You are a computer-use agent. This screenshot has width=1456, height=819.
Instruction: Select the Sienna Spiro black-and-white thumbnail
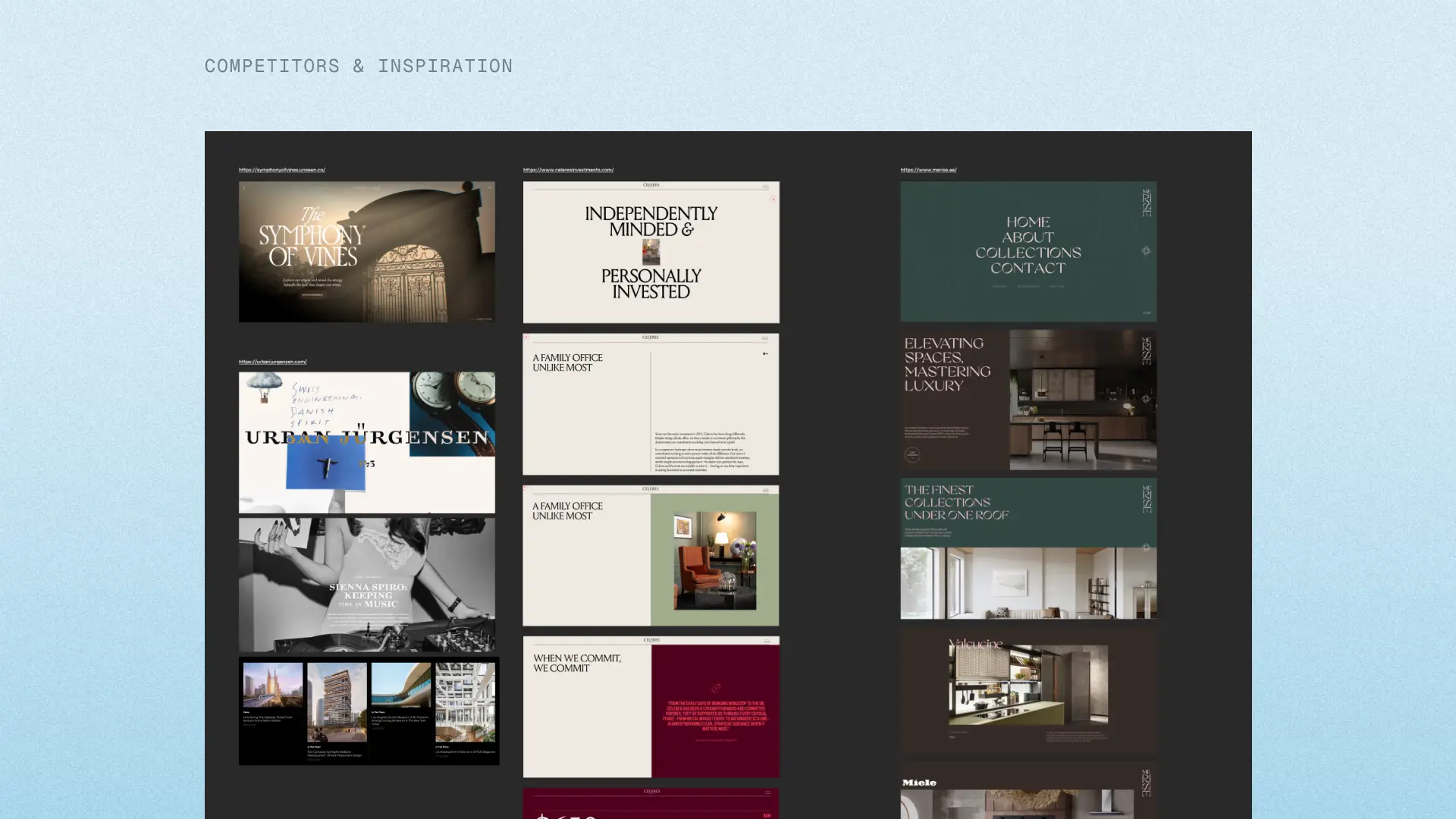(367, 584)
